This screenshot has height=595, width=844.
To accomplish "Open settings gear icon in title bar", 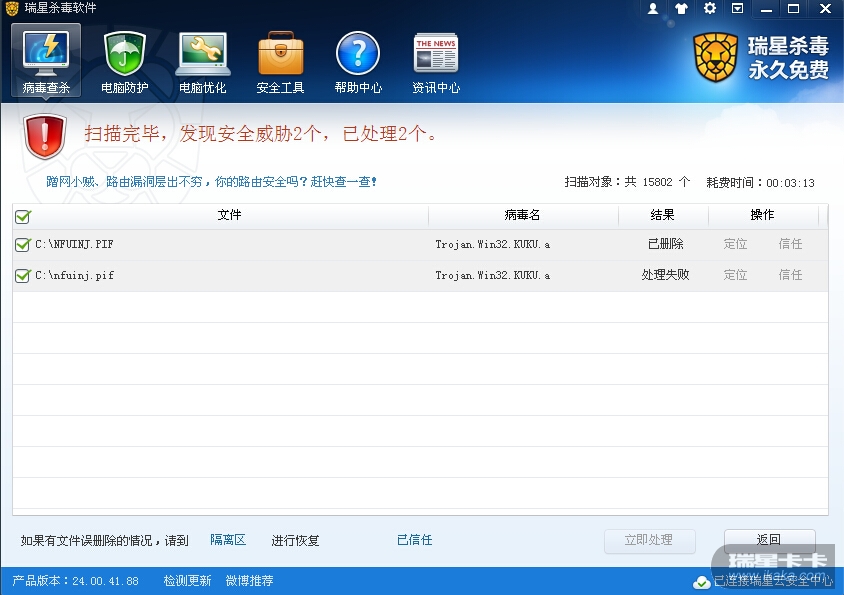I will [710, 8].
